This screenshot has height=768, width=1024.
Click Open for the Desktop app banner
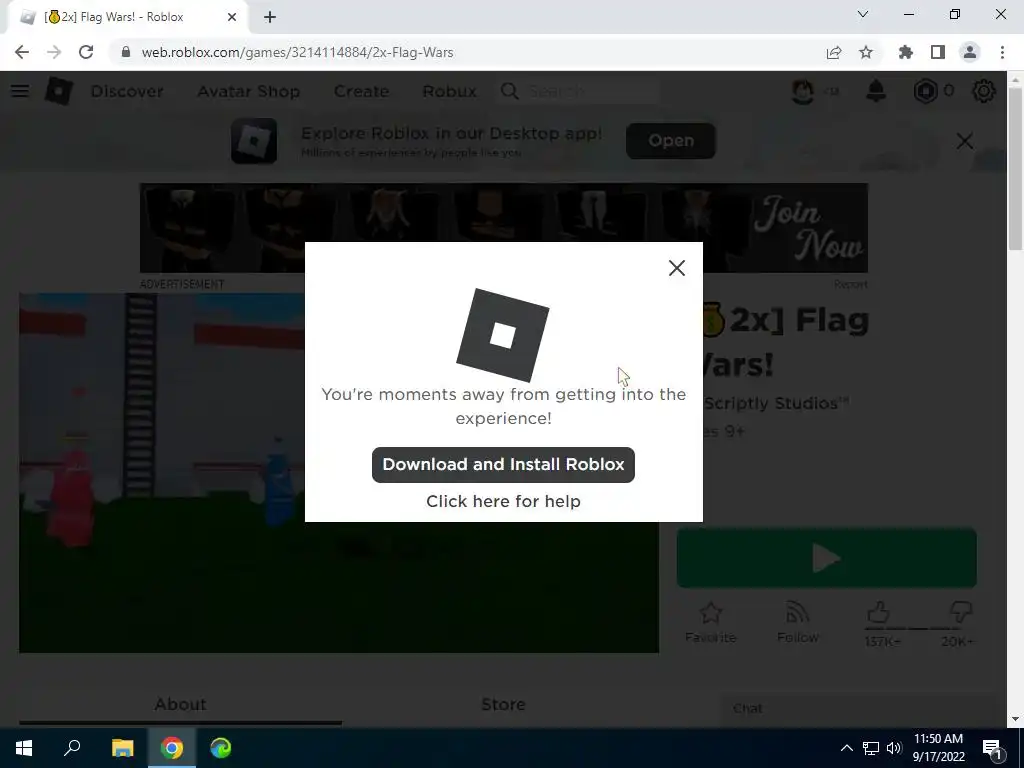(671, 140)
